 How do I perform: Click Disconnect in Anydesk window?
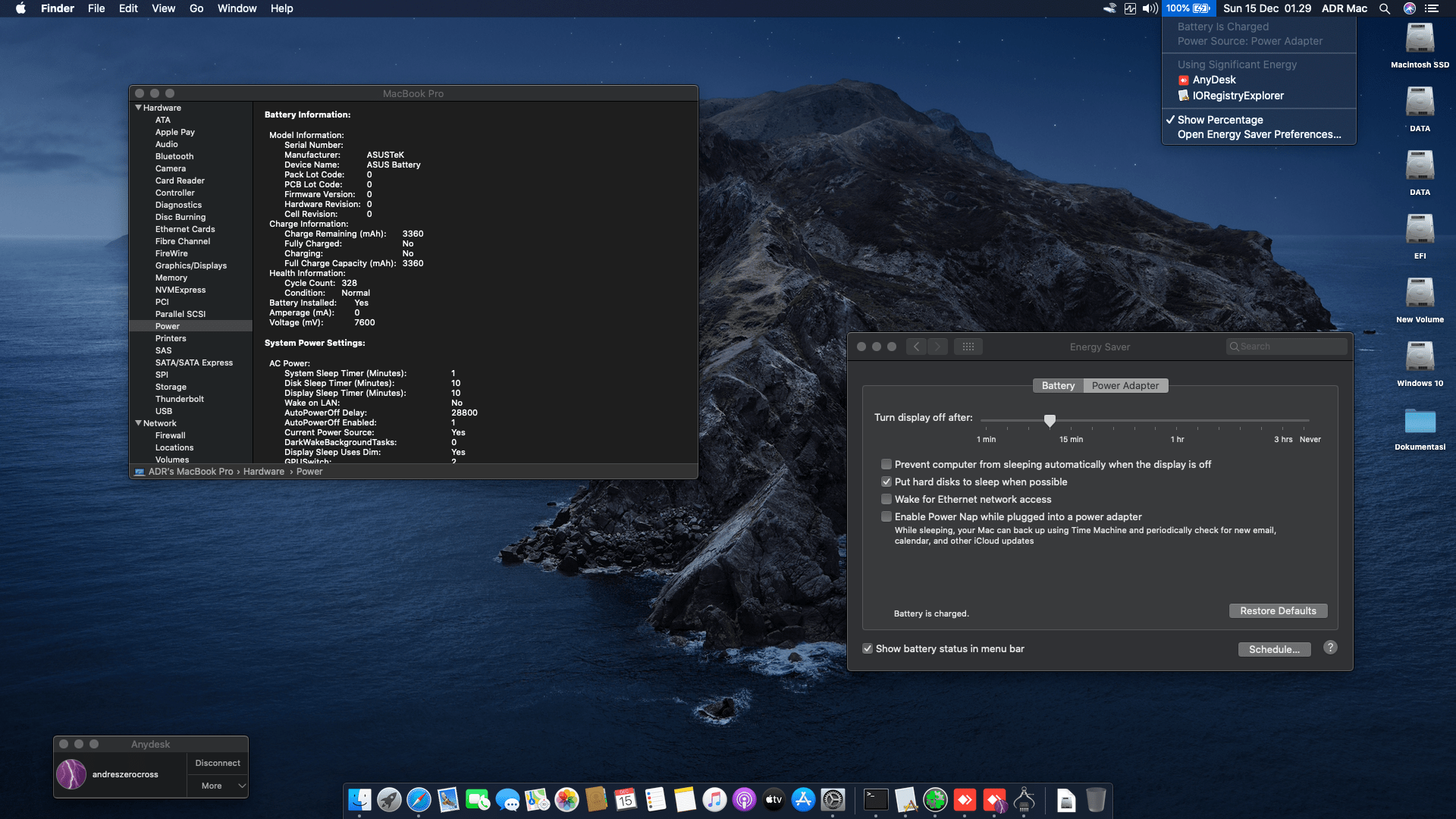218,763
